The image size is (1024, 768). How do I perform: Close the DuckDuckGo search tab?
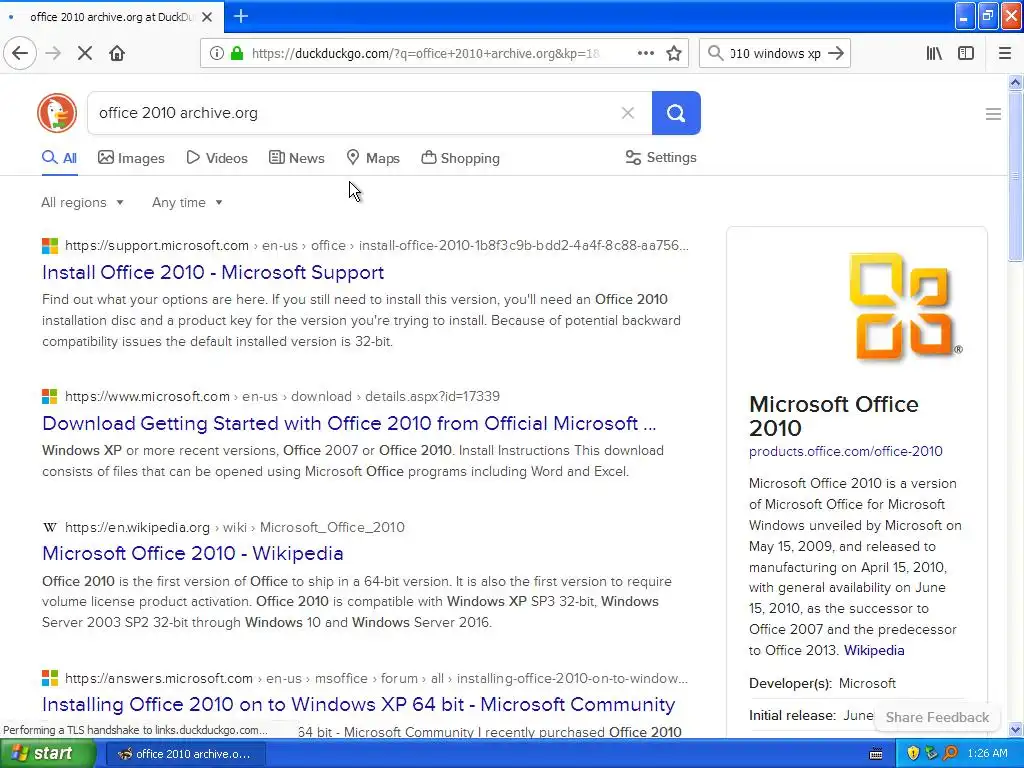[x=207, y=17]
